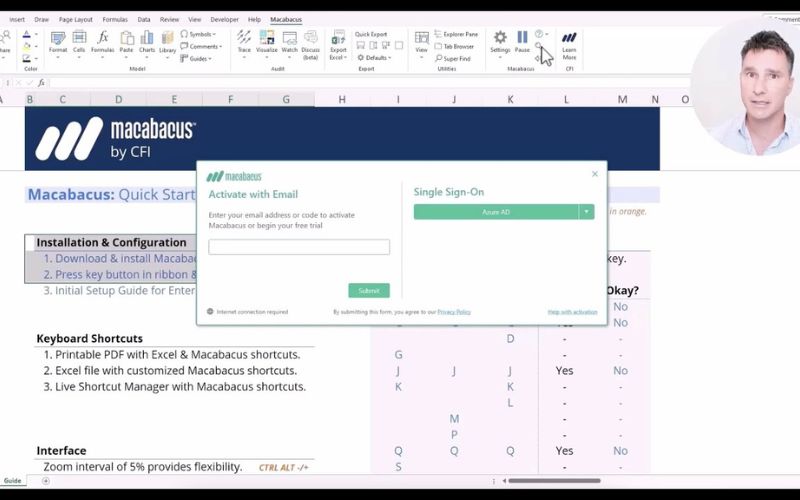
Task: Open the Tab Browser
Action: (x=454, y=46)
